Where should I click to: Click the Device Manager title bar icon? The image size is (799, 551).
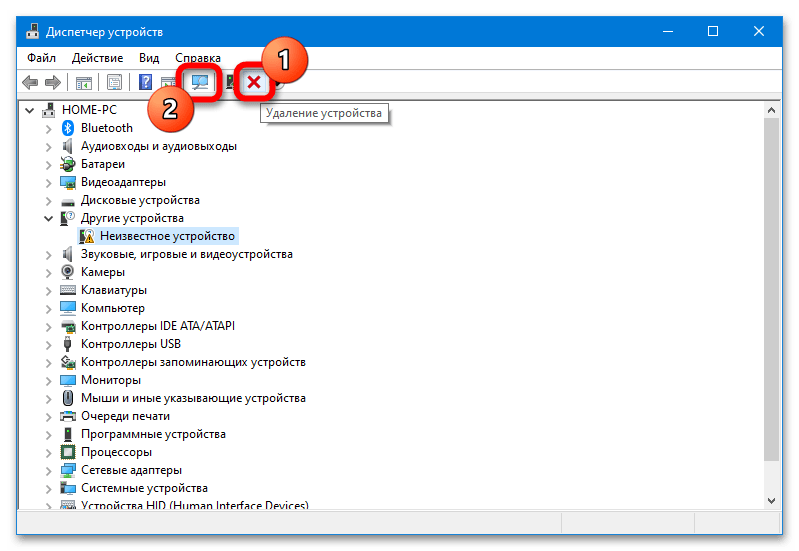pos(33,31)
